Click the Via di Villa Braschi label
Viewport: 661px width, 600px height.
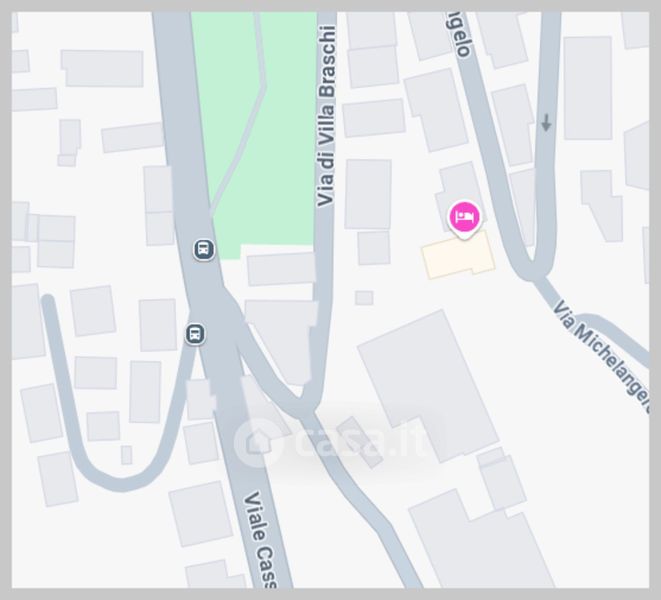(327, 116)
